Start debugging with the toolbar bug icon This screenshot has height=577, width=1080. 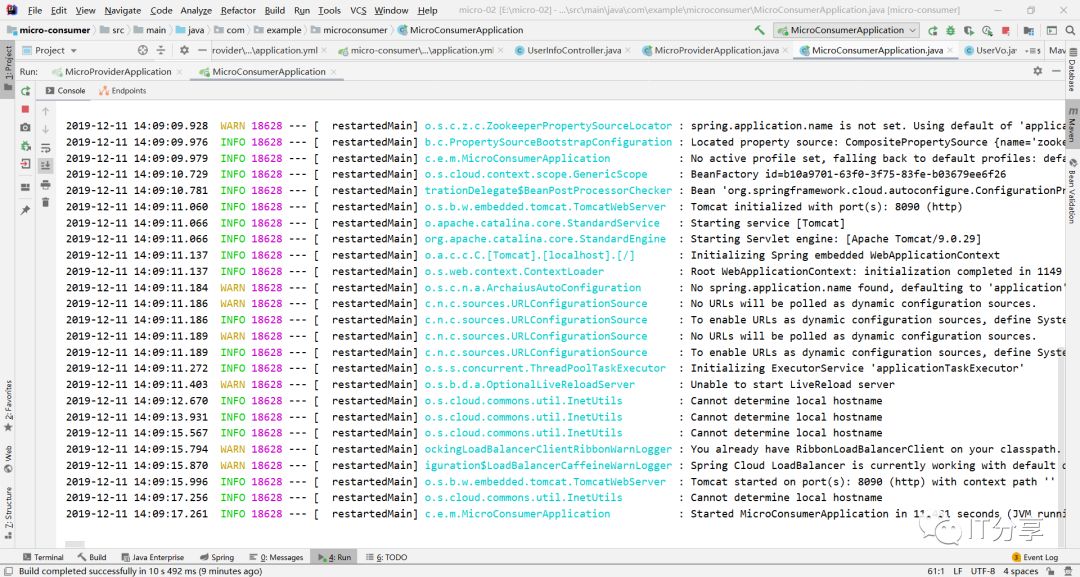951,30
